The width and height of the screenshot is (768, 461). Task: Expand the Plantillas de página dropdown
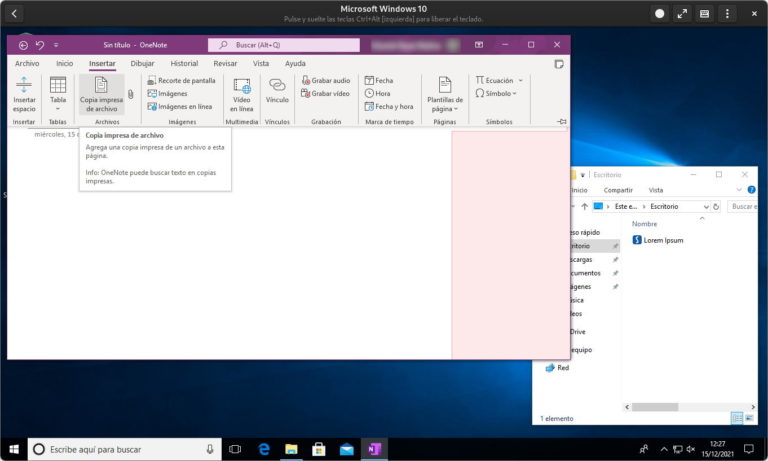[445, 95]
